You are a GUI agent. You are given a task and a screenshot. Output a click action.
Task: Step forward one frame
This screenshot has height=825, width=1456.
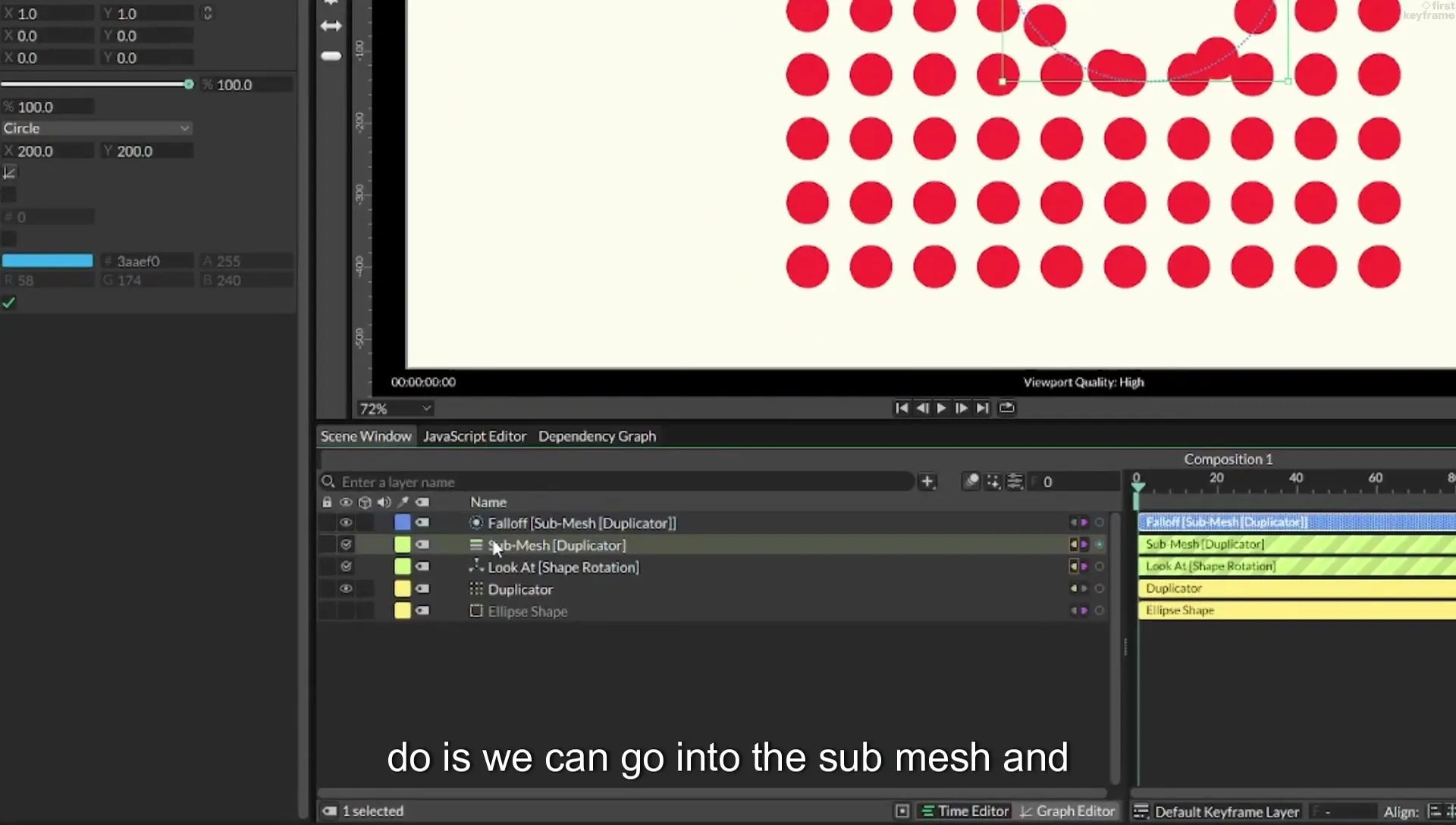click(x=962, y=408)
